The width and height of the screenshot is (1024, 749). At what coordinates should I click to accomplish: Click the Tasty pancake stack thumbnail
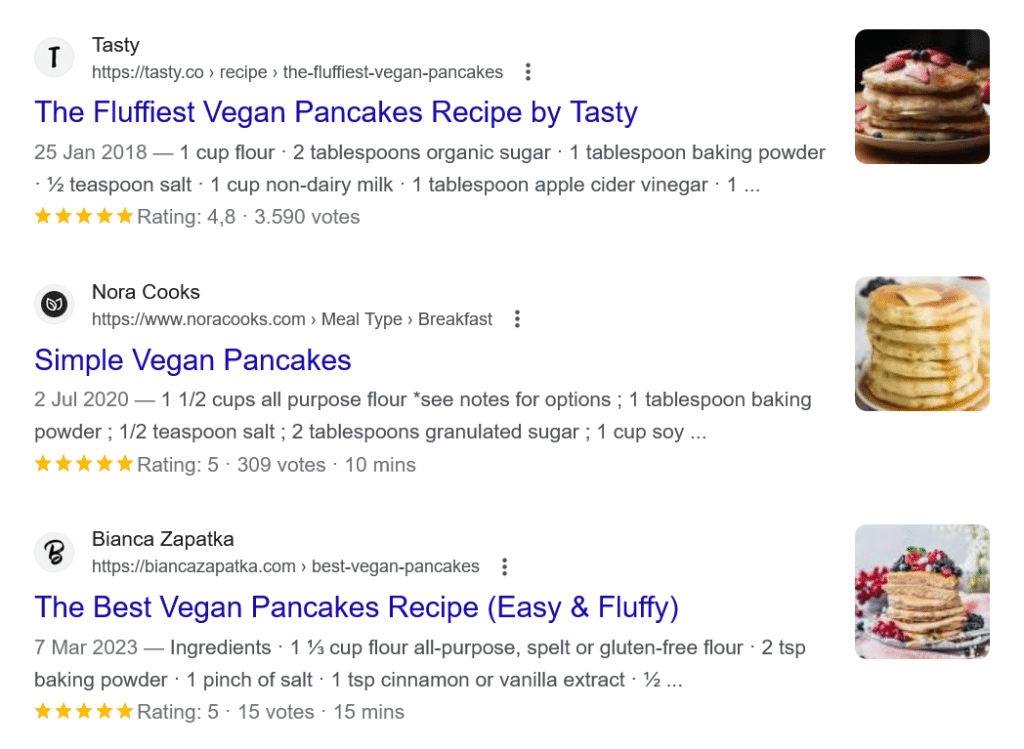coord(921,96)
